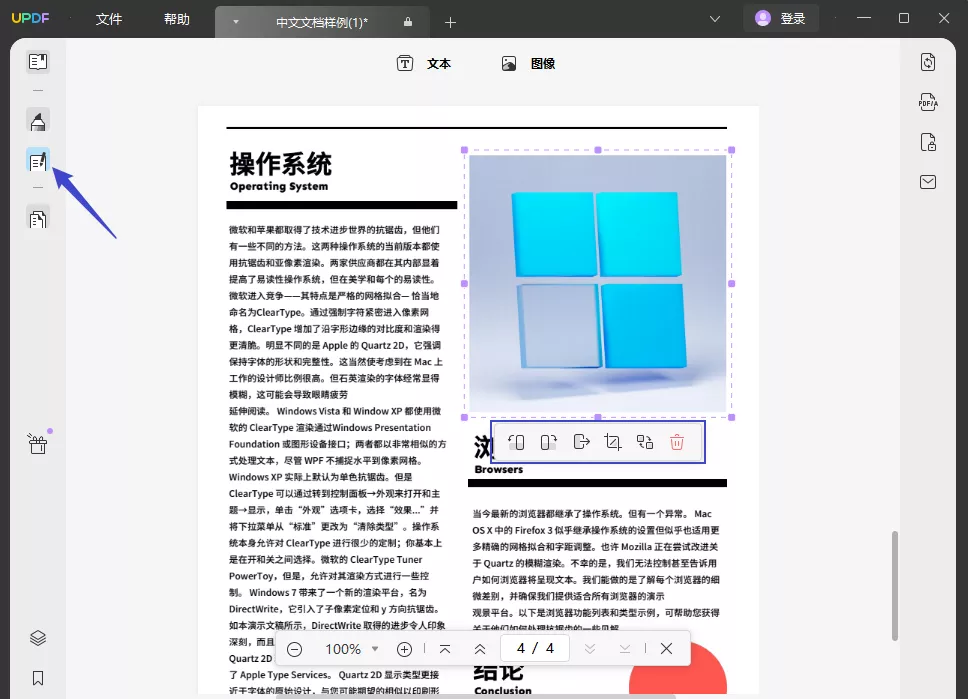Image resolution: width=968 pixels, height=699 pixels.
Task: Click the Browsers subtitle text
Action: [x=499, y=469]
